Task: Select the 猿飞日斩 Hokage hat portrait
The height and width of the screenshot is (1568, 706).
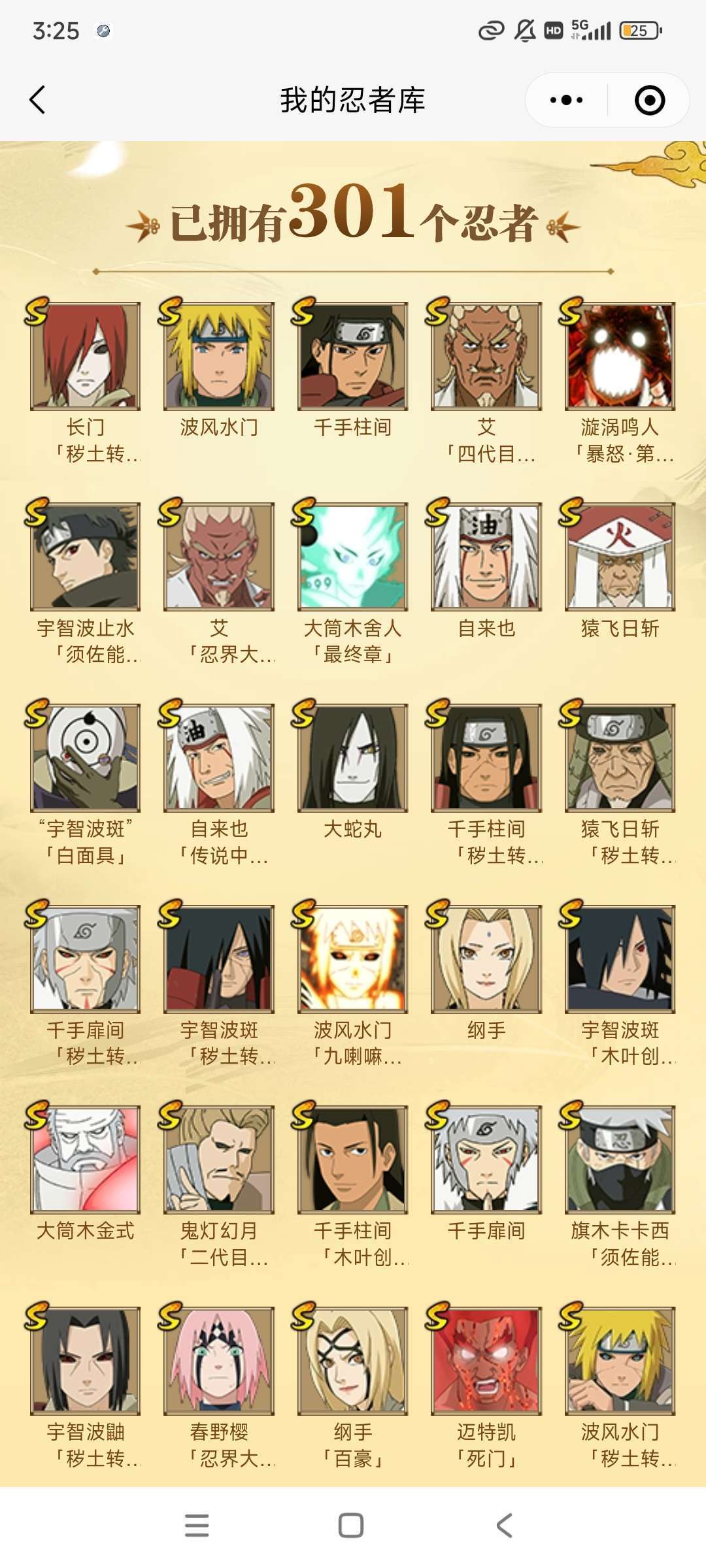Action: pyautogui.click(x=620, y=557)
